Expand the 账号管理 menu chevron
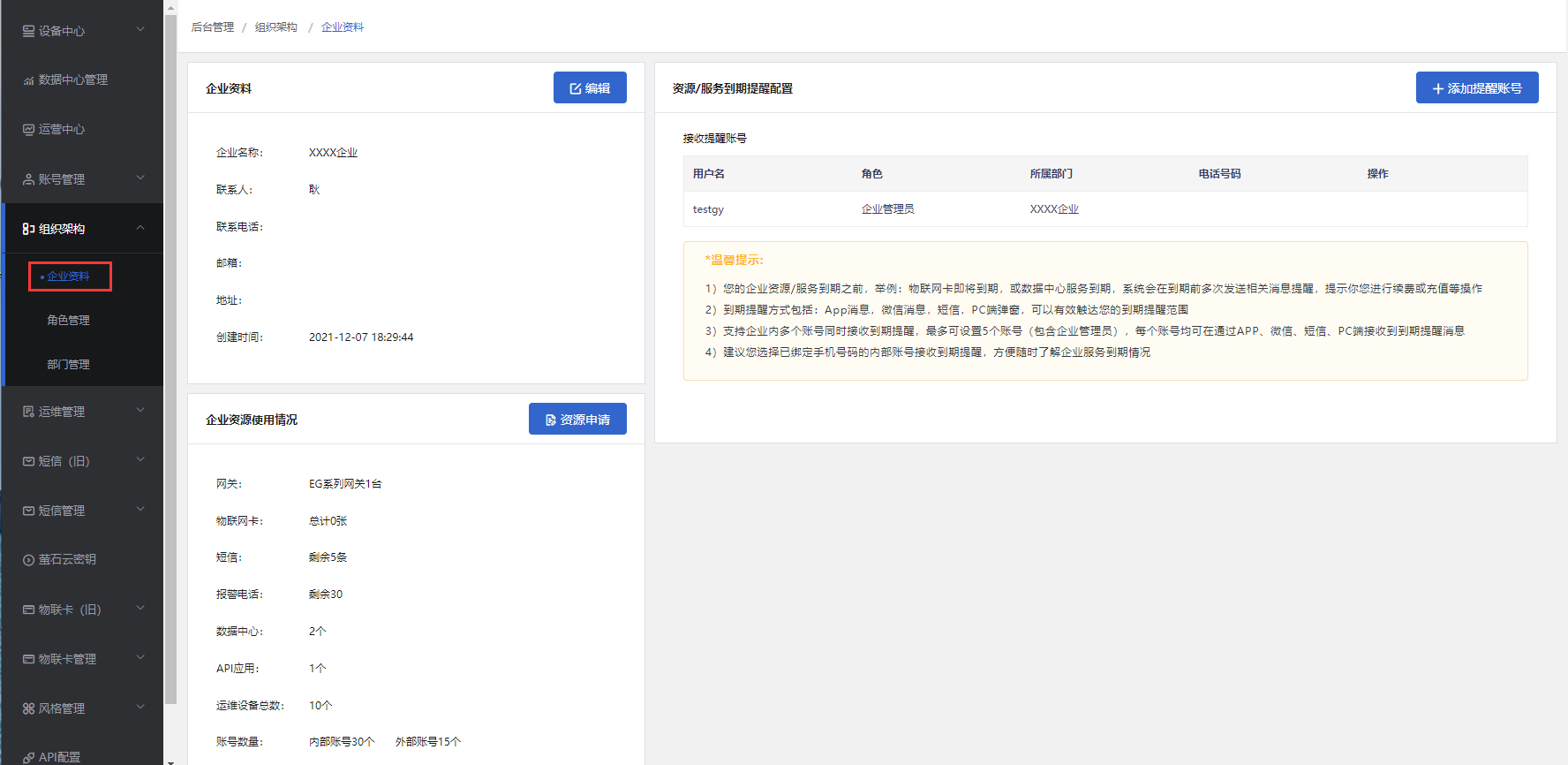 coord(140,178)
